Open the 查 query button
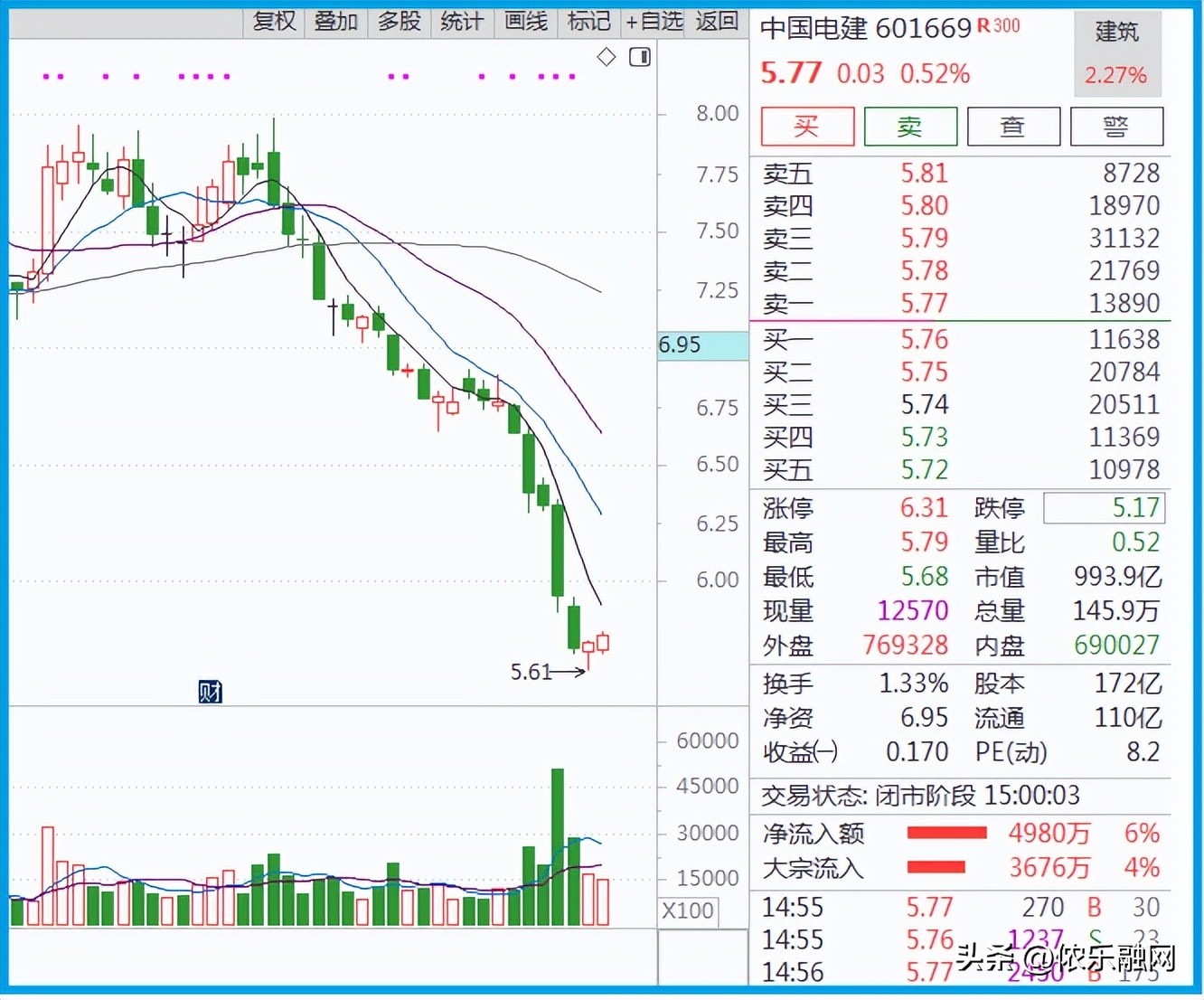Viewport: 1204px width, 1000px height. [1013, 126]
